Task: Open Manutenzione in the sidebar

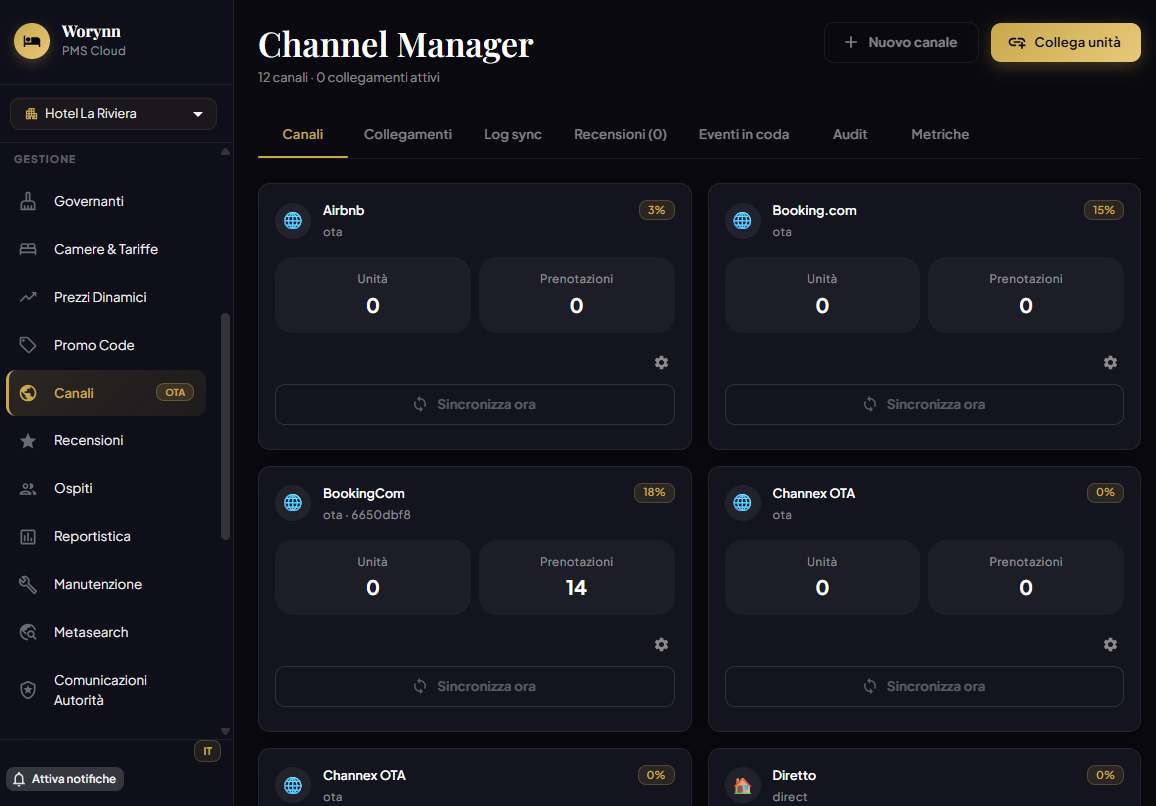Action: pos(107,584)
